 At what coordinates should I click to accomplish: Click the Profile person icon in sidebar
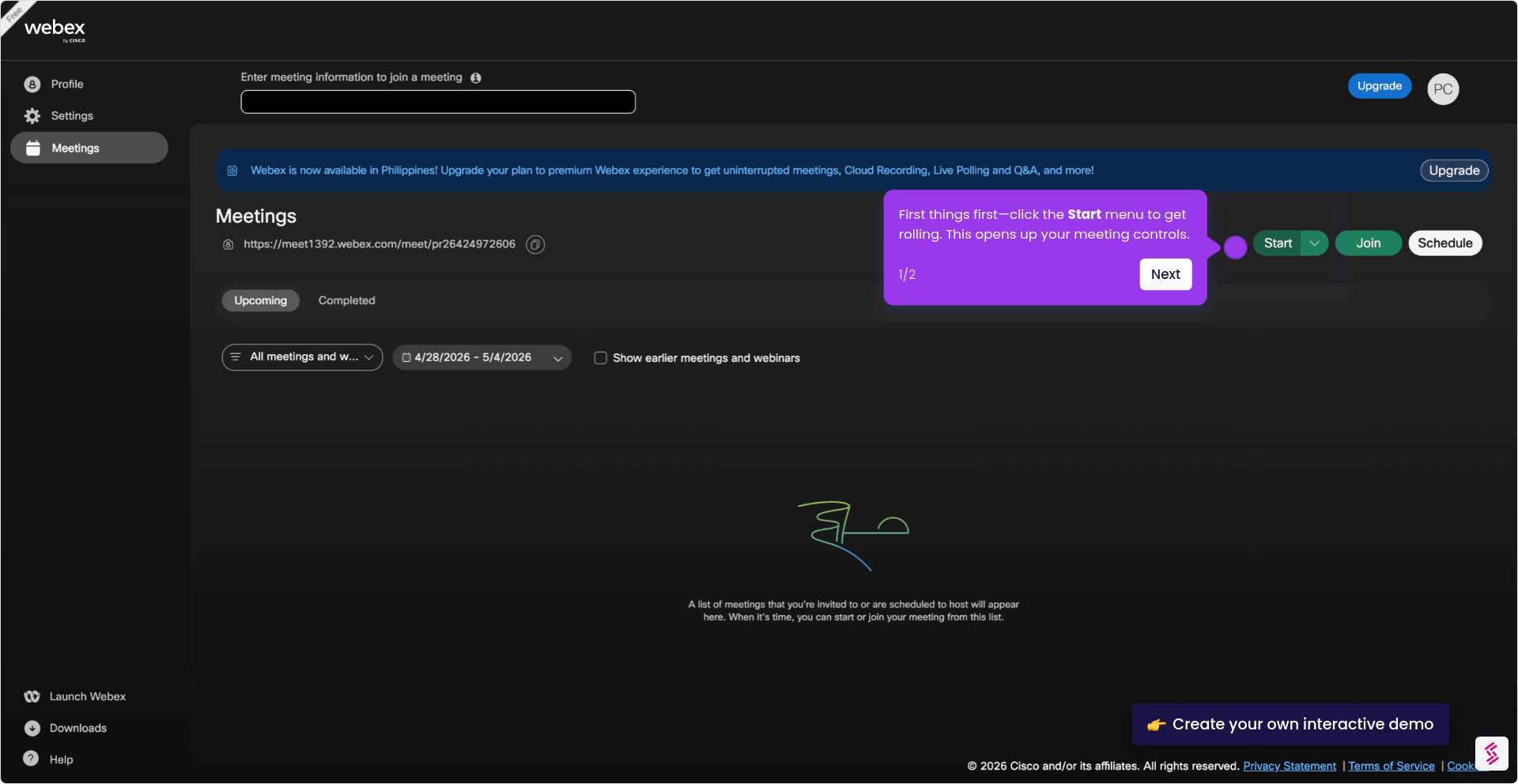32,85
